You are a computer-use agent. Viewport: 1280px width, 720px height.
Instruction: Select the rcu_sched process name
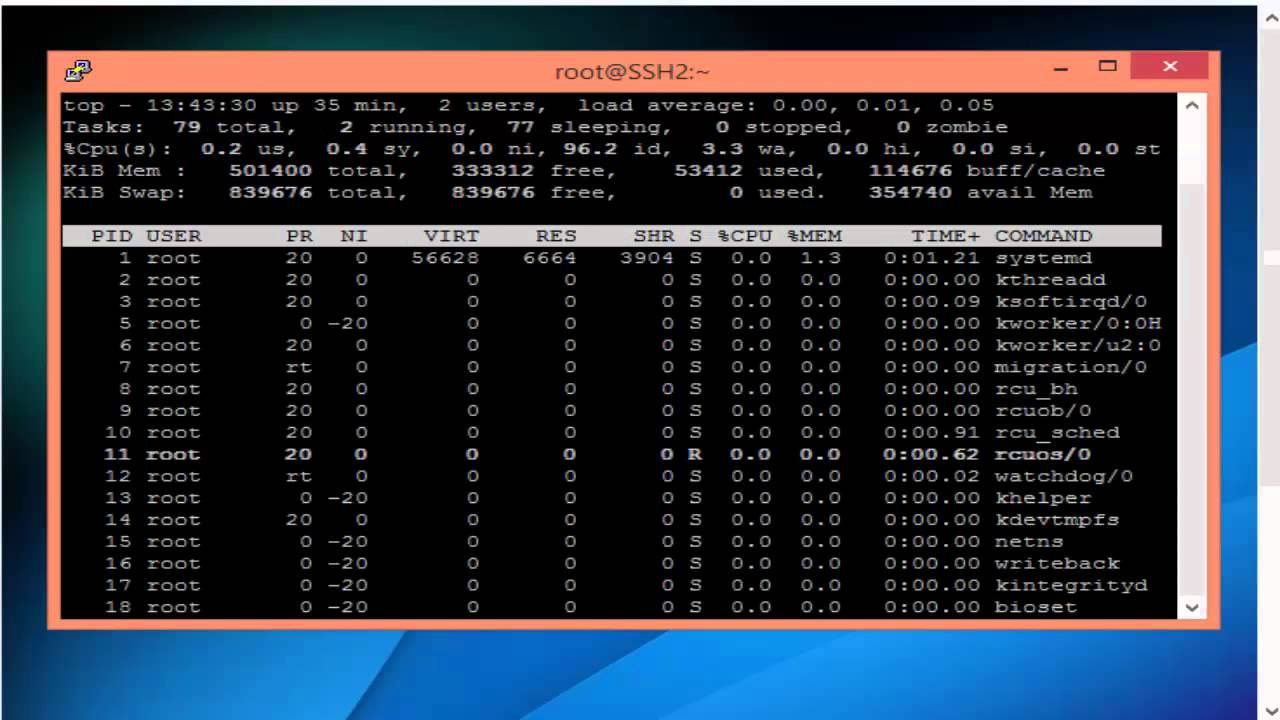(1057, 433)
